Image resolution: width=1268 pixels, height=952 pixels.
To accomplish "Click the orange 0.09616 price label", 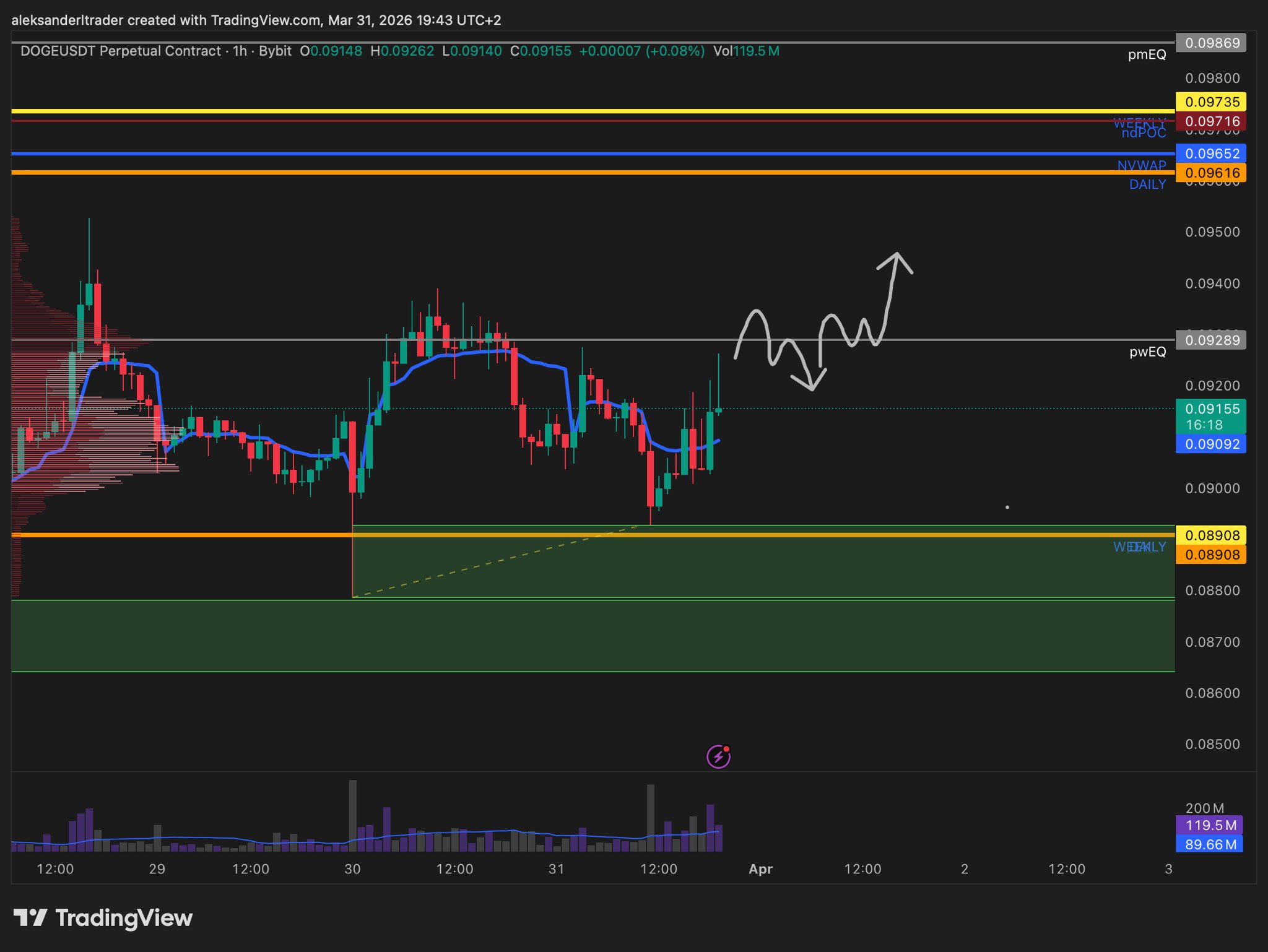I will point(1210,173).
